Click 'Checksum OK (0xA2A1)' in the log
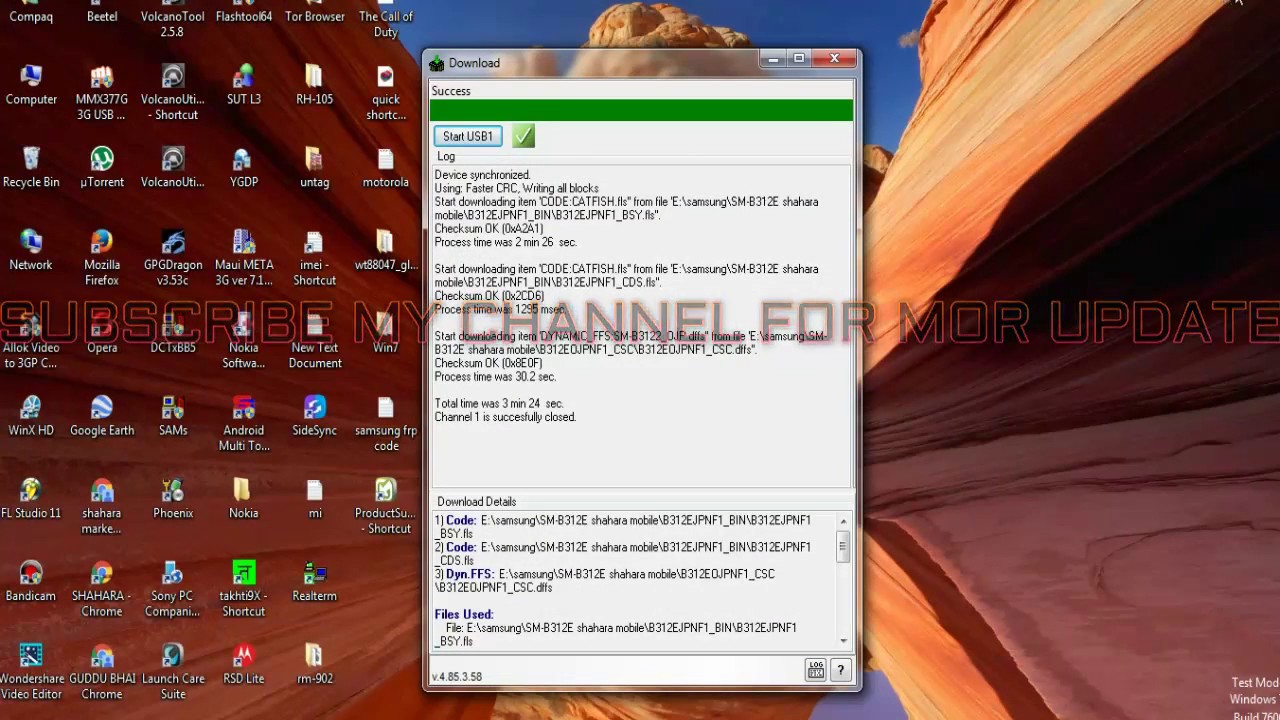The width and height of the screenshot is (1280, 720). point(489,229)
